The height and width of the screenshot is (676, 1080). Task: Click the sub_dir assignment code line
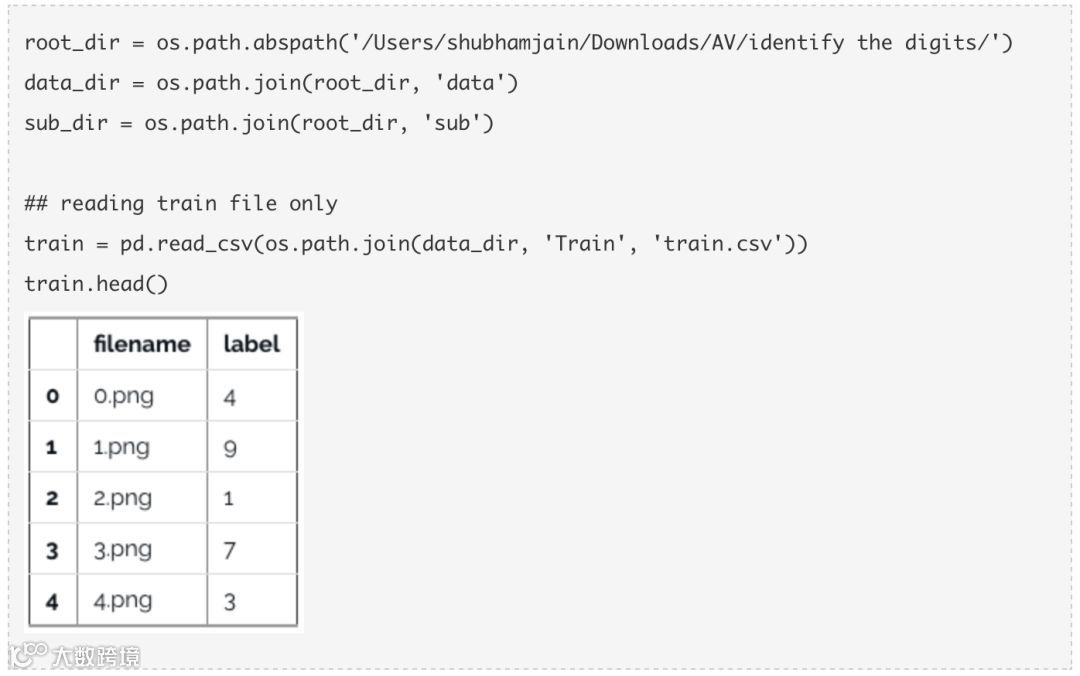coord(259,123)
